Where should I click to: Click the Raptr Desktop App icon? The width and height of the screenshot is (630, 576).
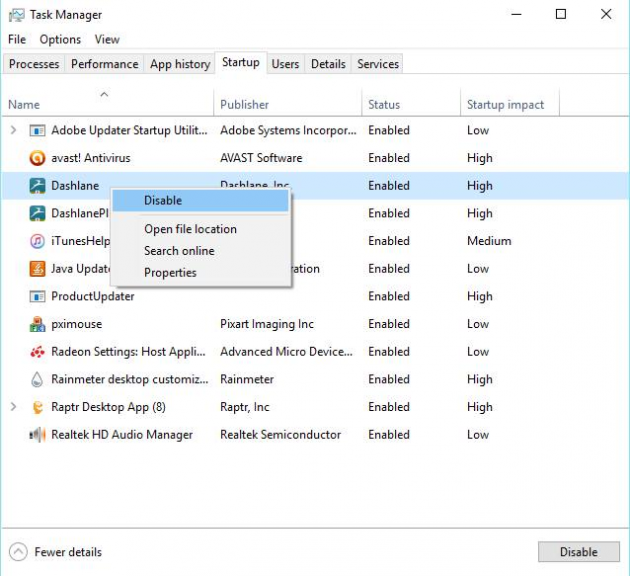pos(37,407)
